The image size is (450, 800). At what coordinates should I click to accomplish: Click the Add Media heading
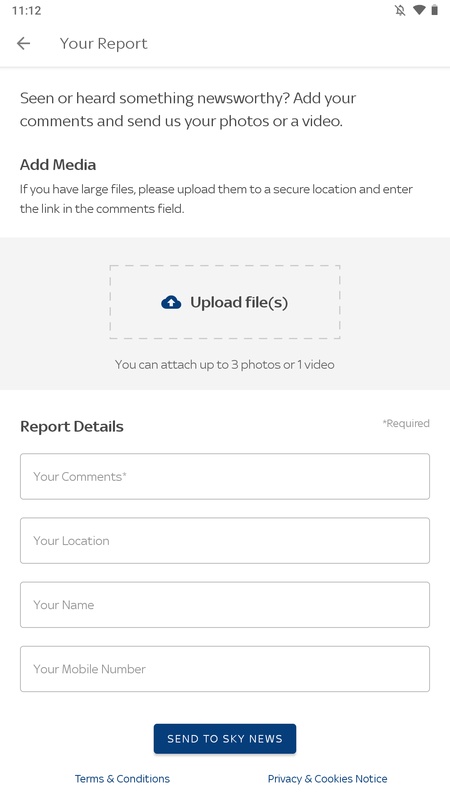(x=58, y=165)
